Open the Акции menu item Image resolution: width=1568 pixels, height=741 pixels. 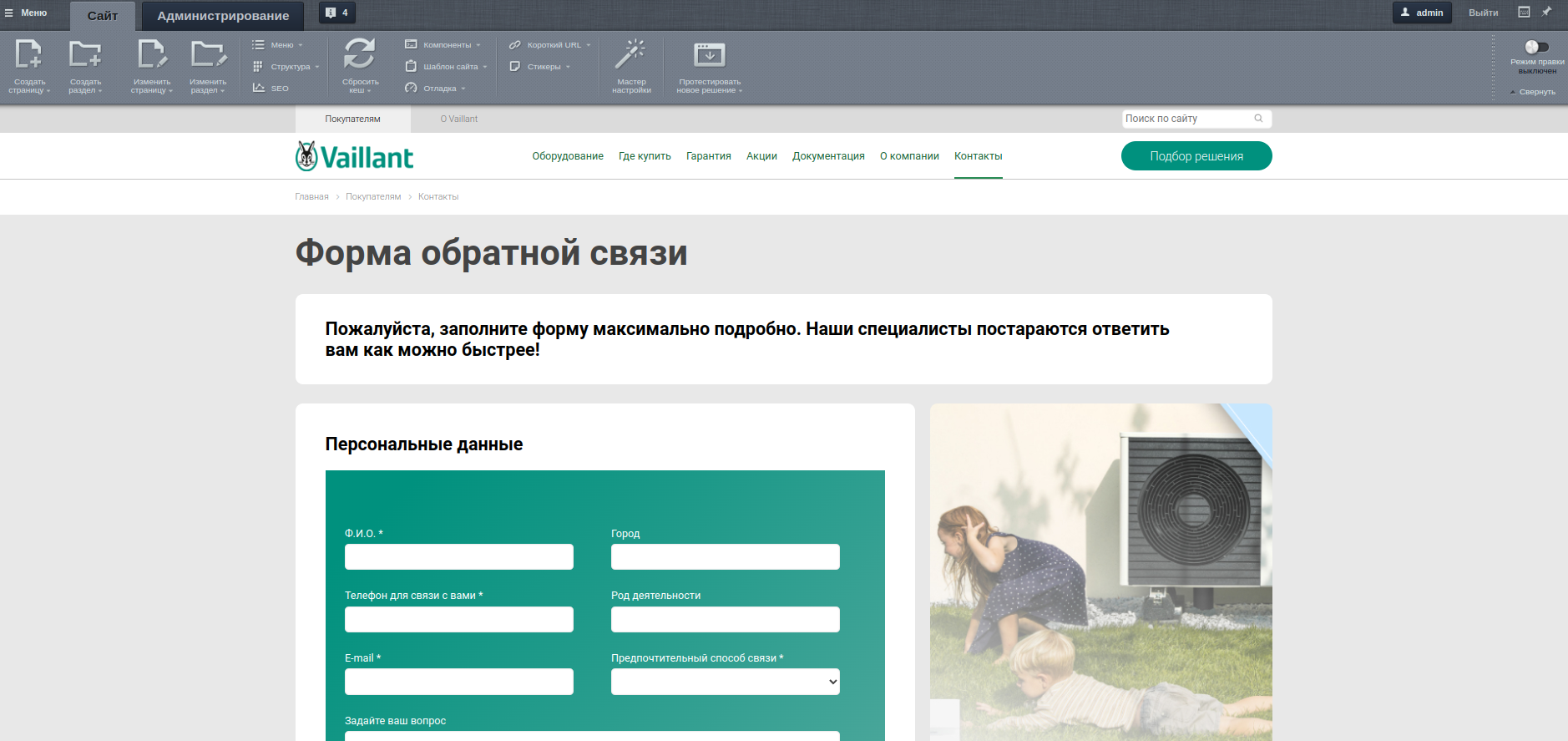pyautogui.click(x=761, y=156)
